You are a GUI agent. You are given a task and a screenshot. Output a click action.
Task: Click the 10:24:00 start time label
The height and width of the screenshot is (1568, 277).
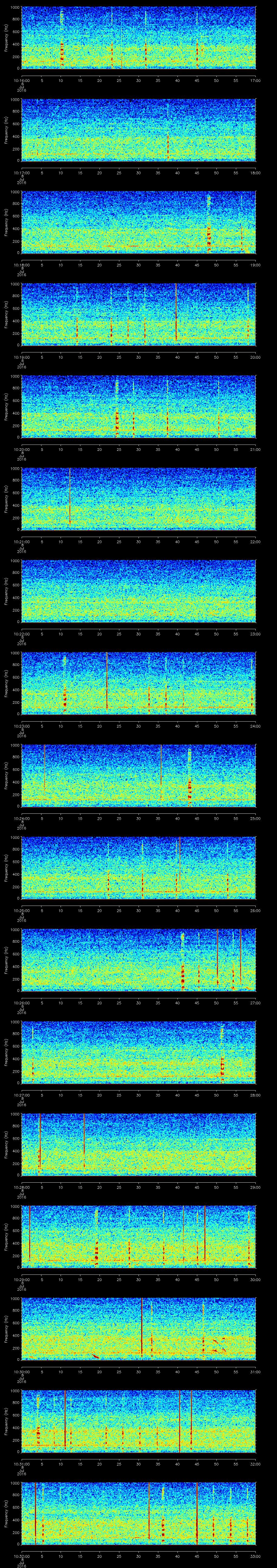pos(22,818)
